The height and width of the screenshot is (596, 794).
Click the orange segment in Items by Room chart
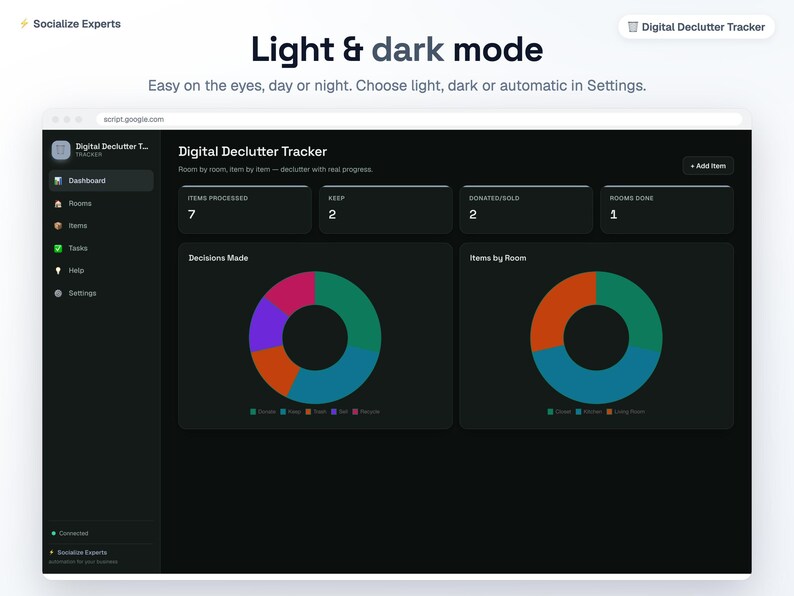click(560, 307)
